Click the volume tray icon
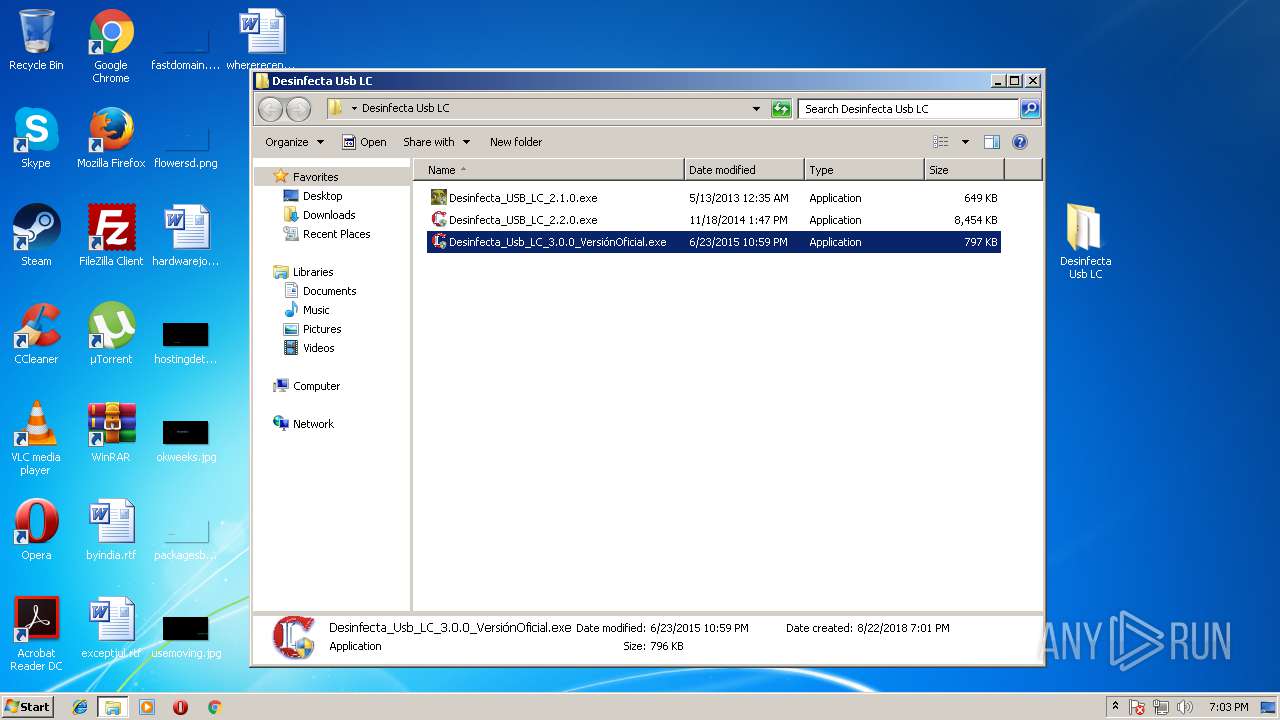Viewport: 1280px width, 720px height. pyautogui.click(x=1186, y=707)
